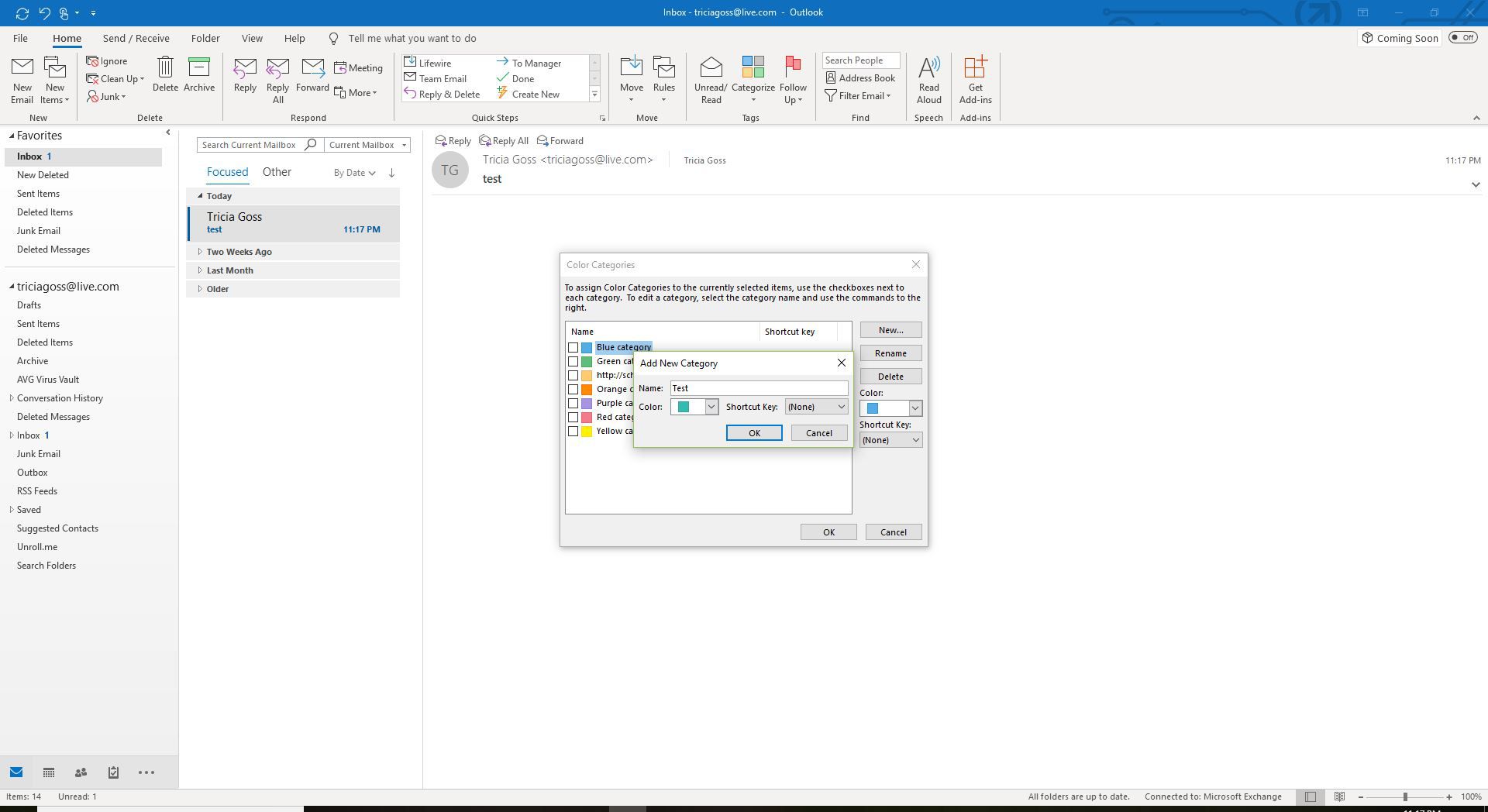
Task: Expand the Two Weeks Ago group
Action: point(200,252)
